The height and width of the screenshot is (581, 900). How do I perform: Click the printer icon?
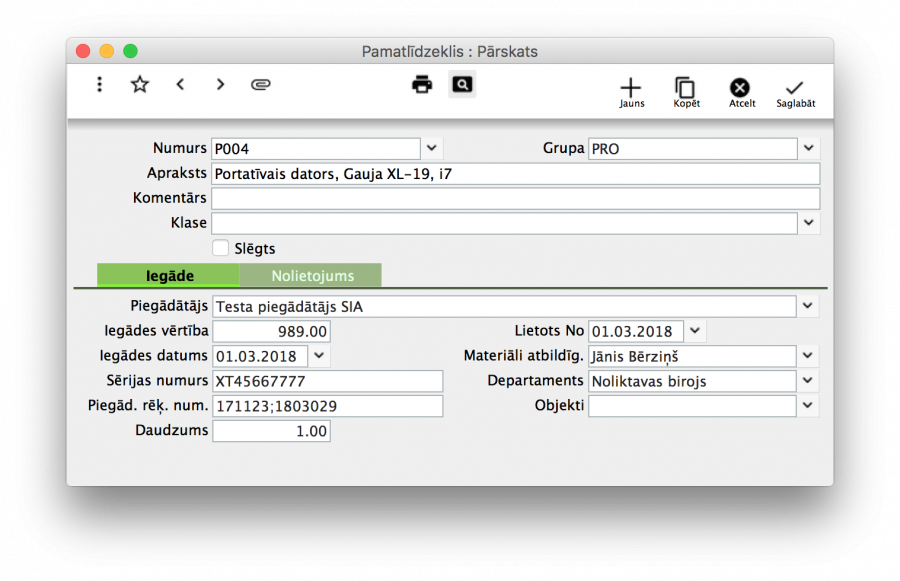pyautogui.click(x=422, y=85)
